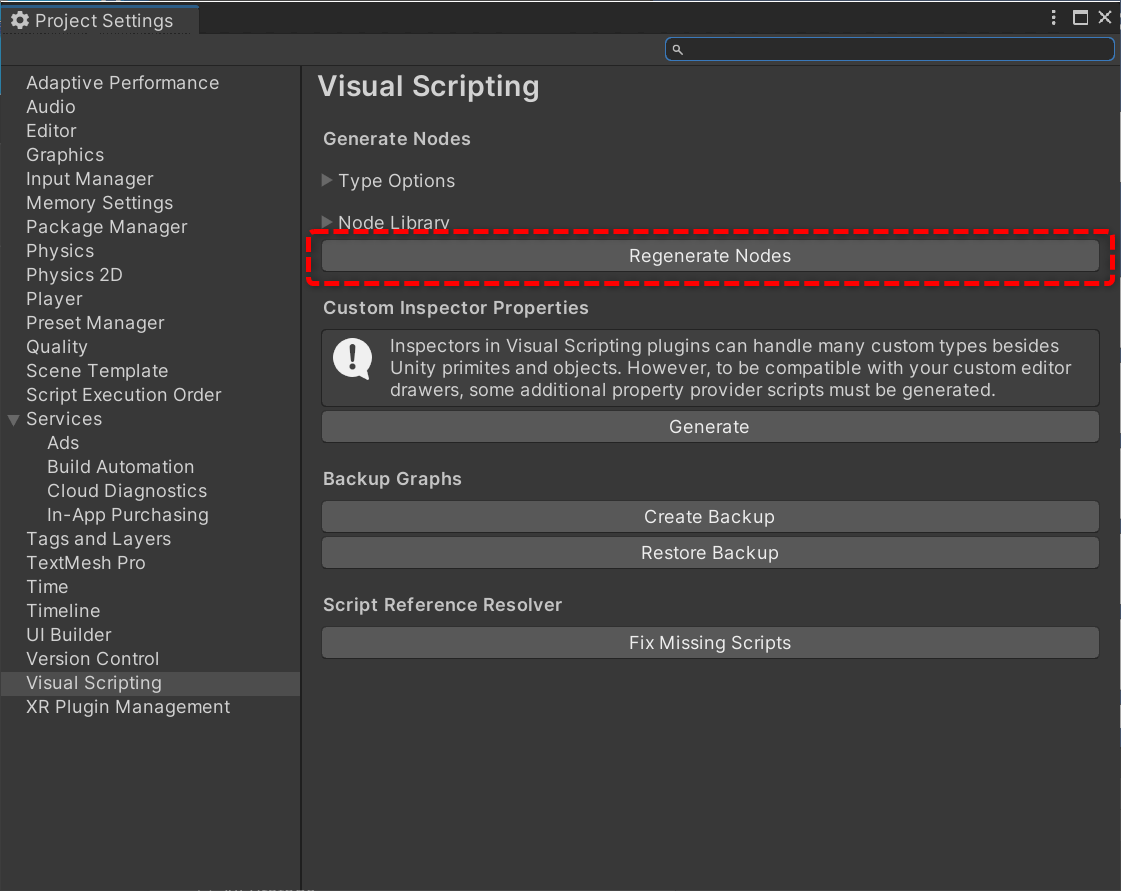Click the info warning bubble icon

[352, 358]
